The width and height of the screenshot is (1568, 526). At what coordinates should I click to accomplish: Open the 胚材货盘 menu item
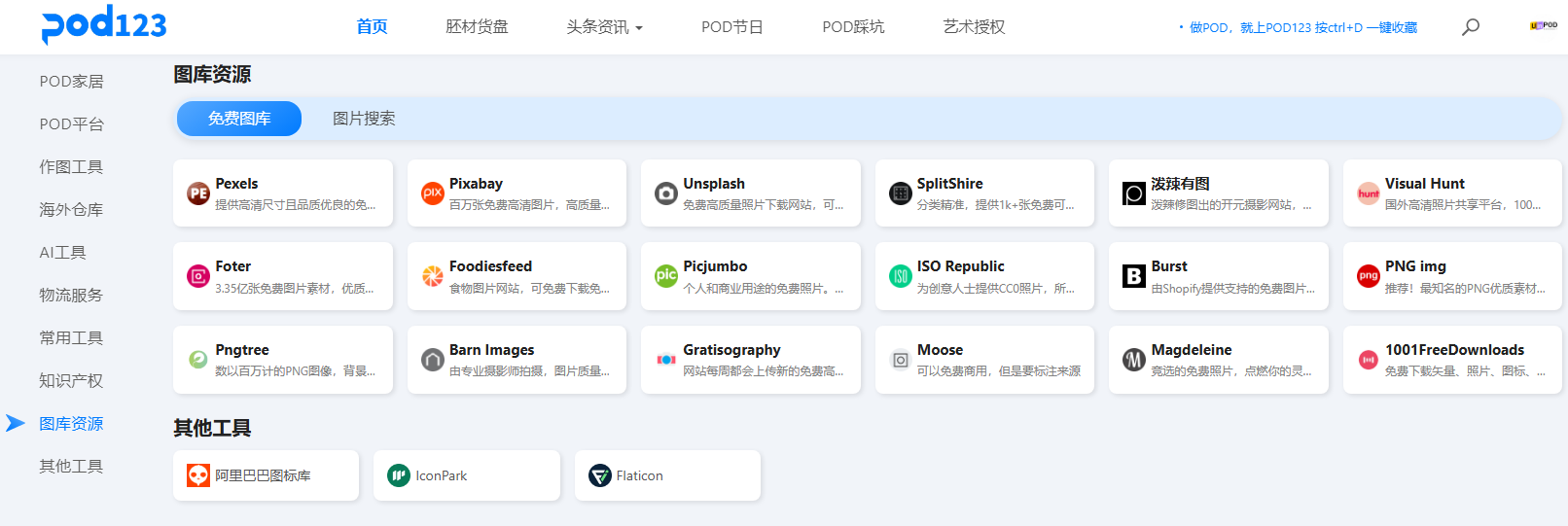(x=477, y=27)
